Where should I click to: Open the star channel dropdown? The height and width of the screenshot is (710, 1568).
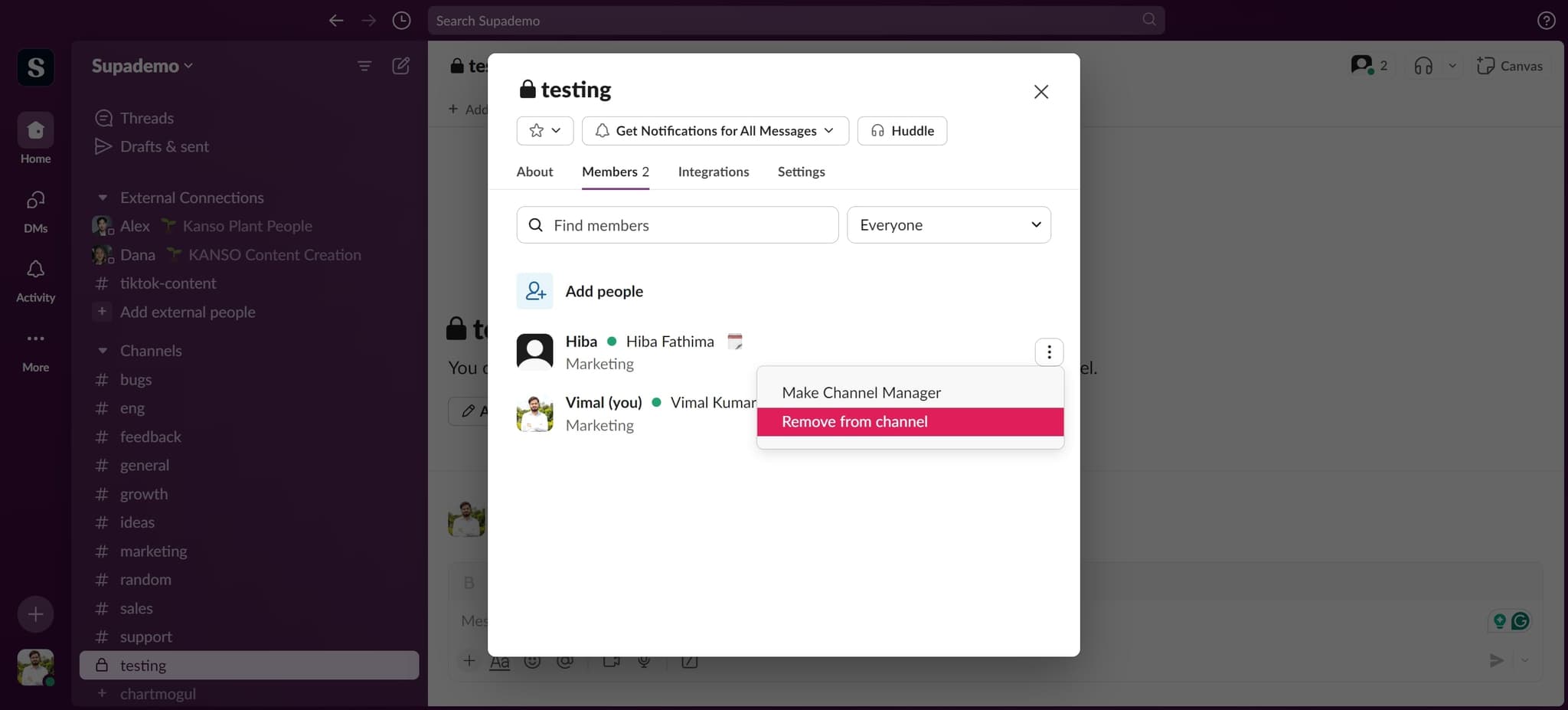pos(544,131)
